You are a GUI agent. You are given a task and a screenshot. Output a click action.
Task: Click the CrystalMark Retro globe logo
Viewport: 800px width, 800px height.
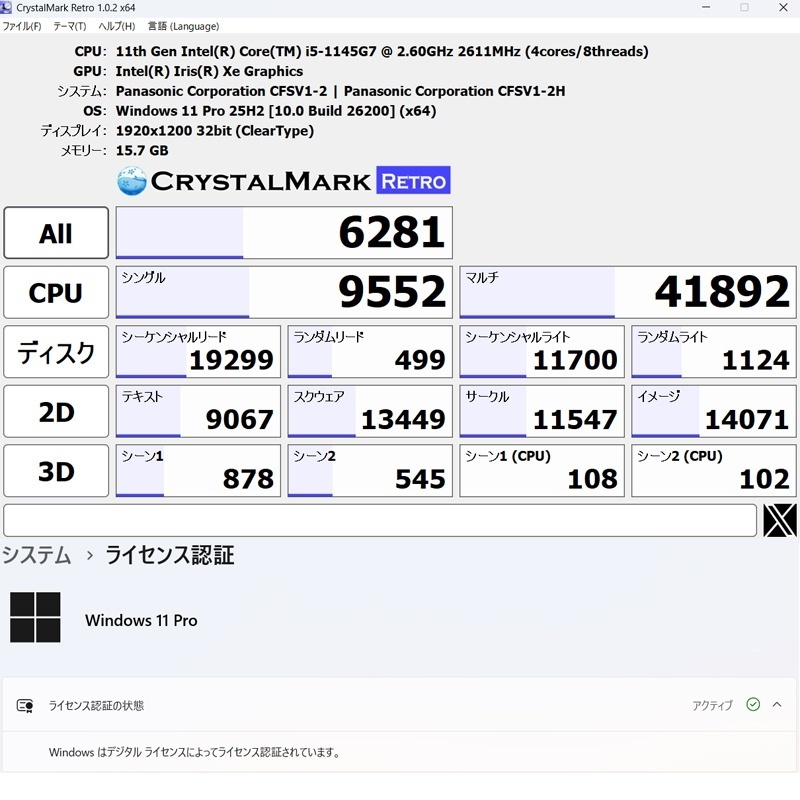(x=132, y=181)
